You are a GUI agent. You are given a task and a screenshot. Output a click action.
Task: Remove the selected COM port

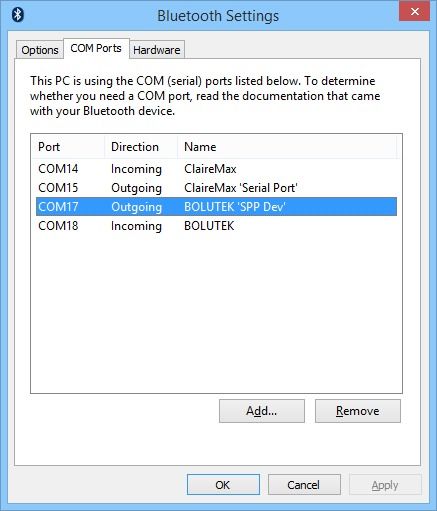(x=358, y=411)
